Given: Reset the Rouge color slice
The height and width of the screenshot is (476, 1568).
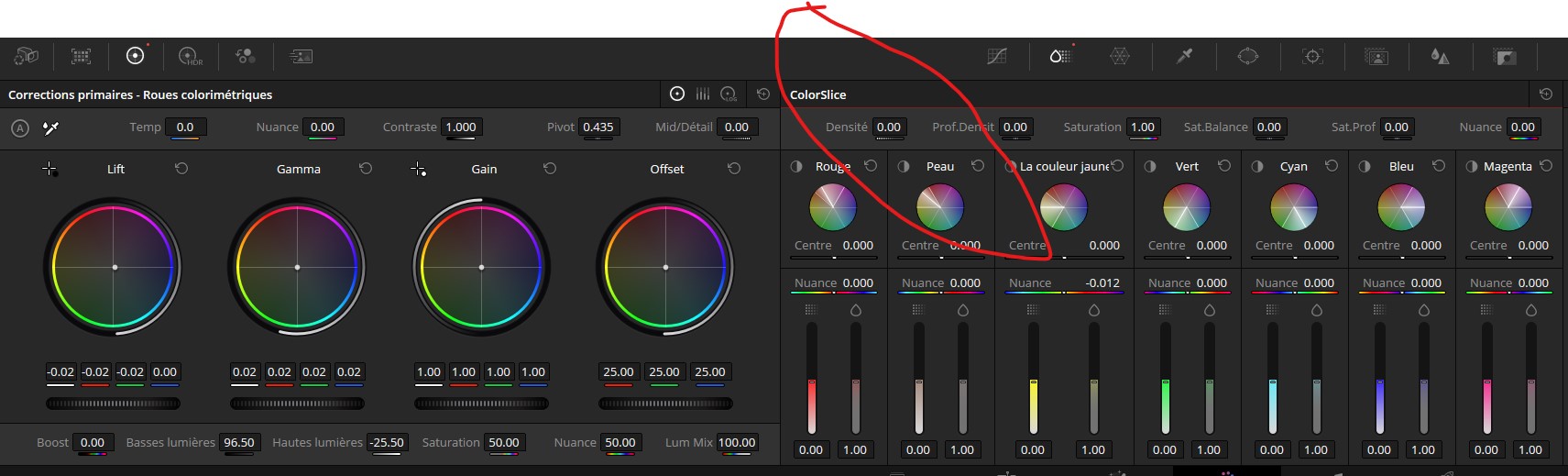Looking at the screenshot, I should coord(871,166).
